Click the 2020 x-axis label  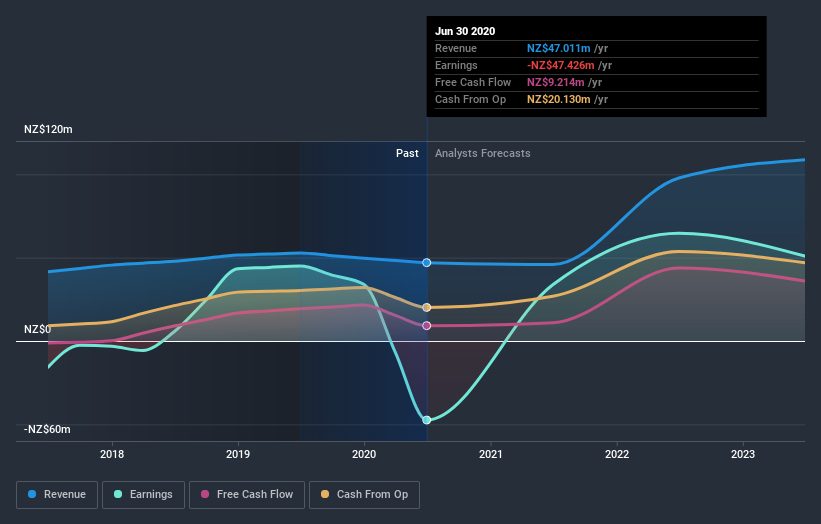(x=364, y=454)
